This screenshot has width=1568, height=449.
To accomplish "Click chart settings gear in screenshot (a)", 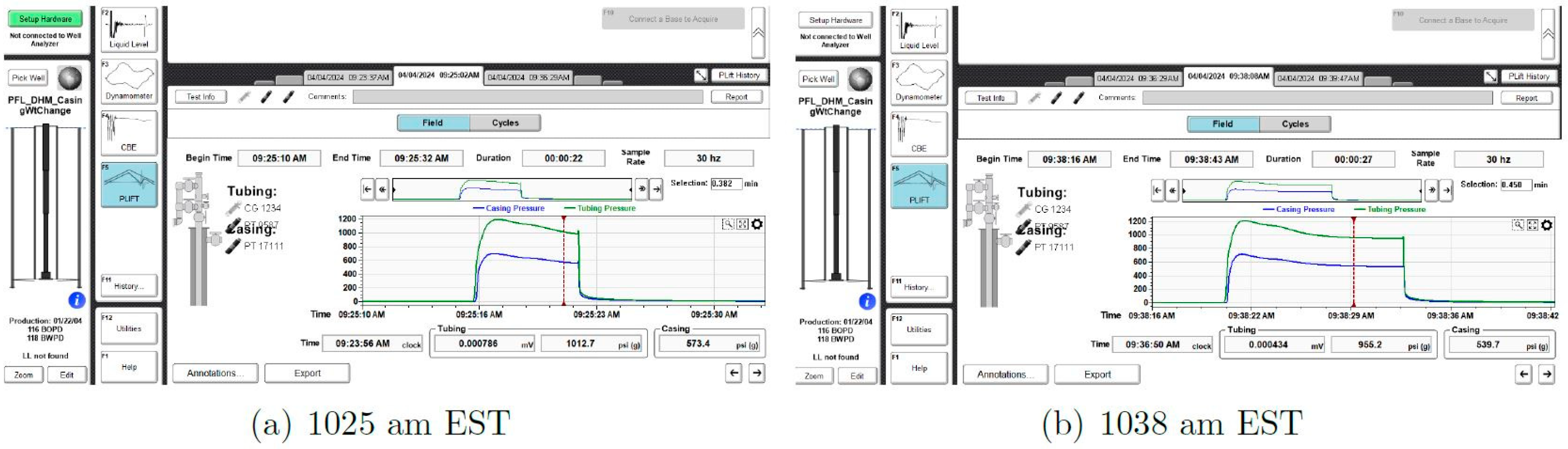I will click(x=756, y=224).
